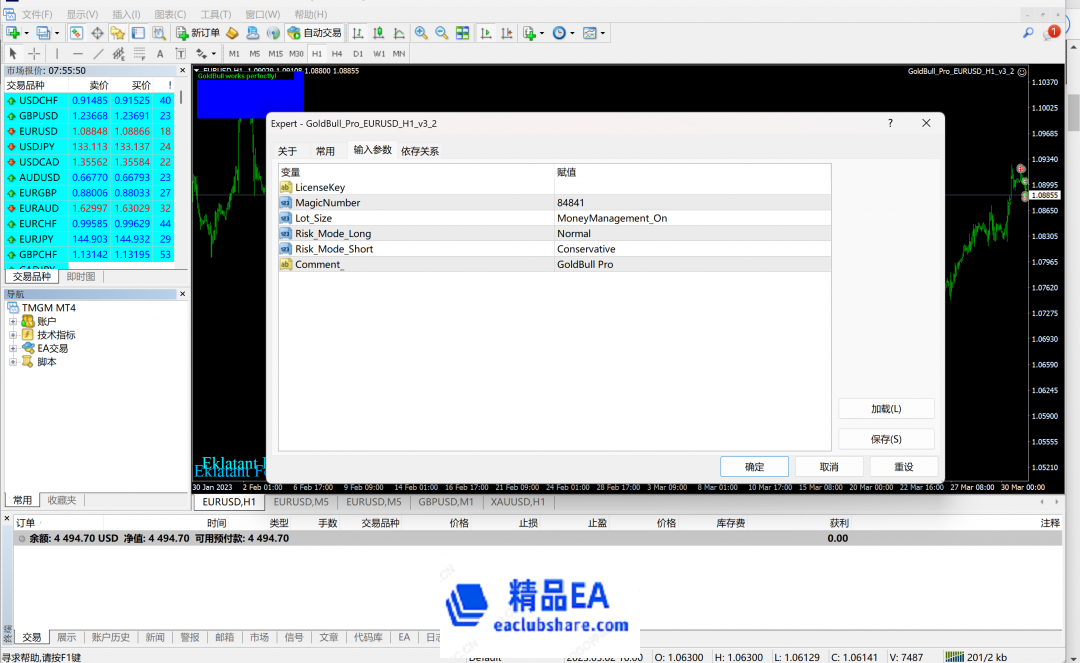Click the ? help button in Expert dialog
The width and height of the screenshot is (1080, 663).
[890, 123]
